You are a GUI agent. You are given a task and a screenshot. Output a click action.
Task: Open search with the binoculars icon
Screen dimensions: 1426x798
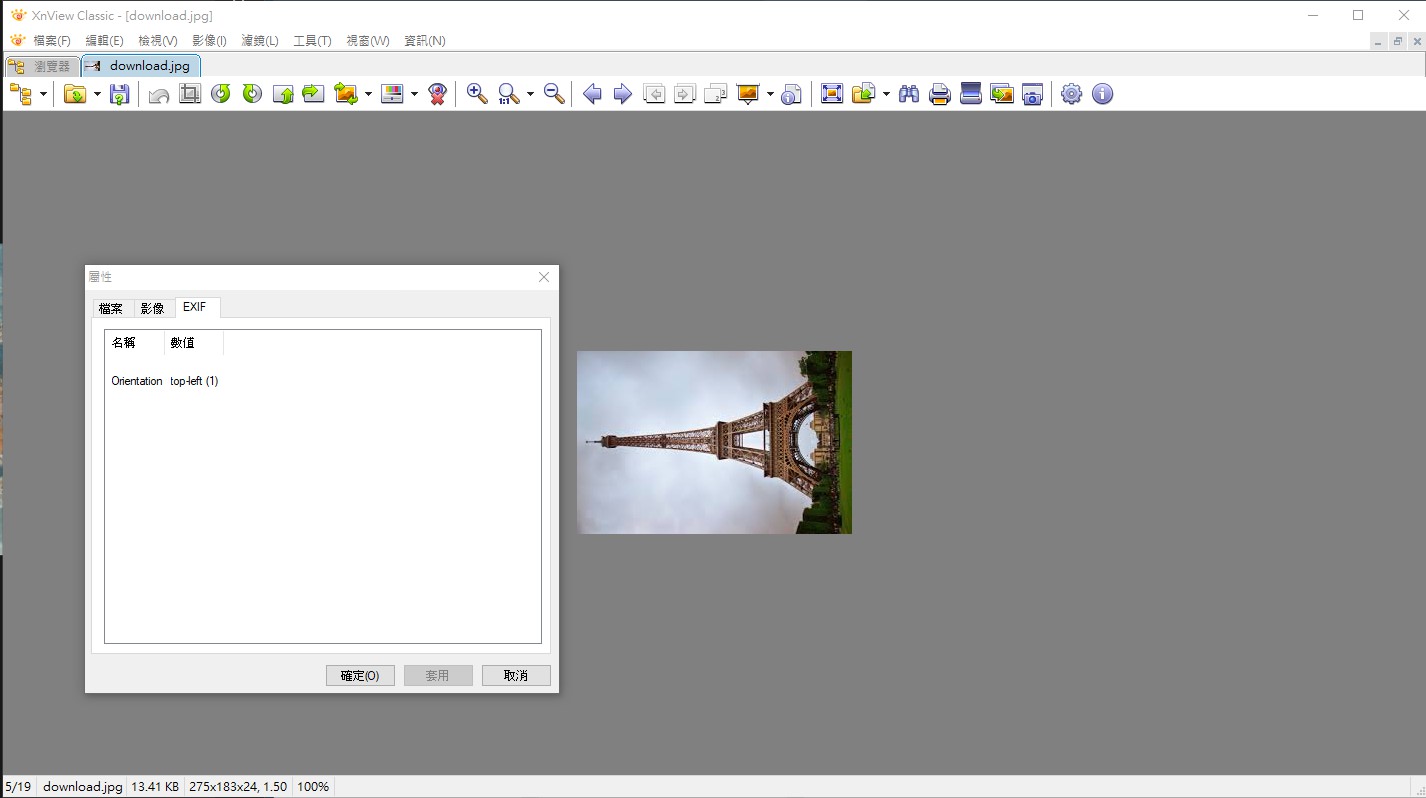click(909, 94)
